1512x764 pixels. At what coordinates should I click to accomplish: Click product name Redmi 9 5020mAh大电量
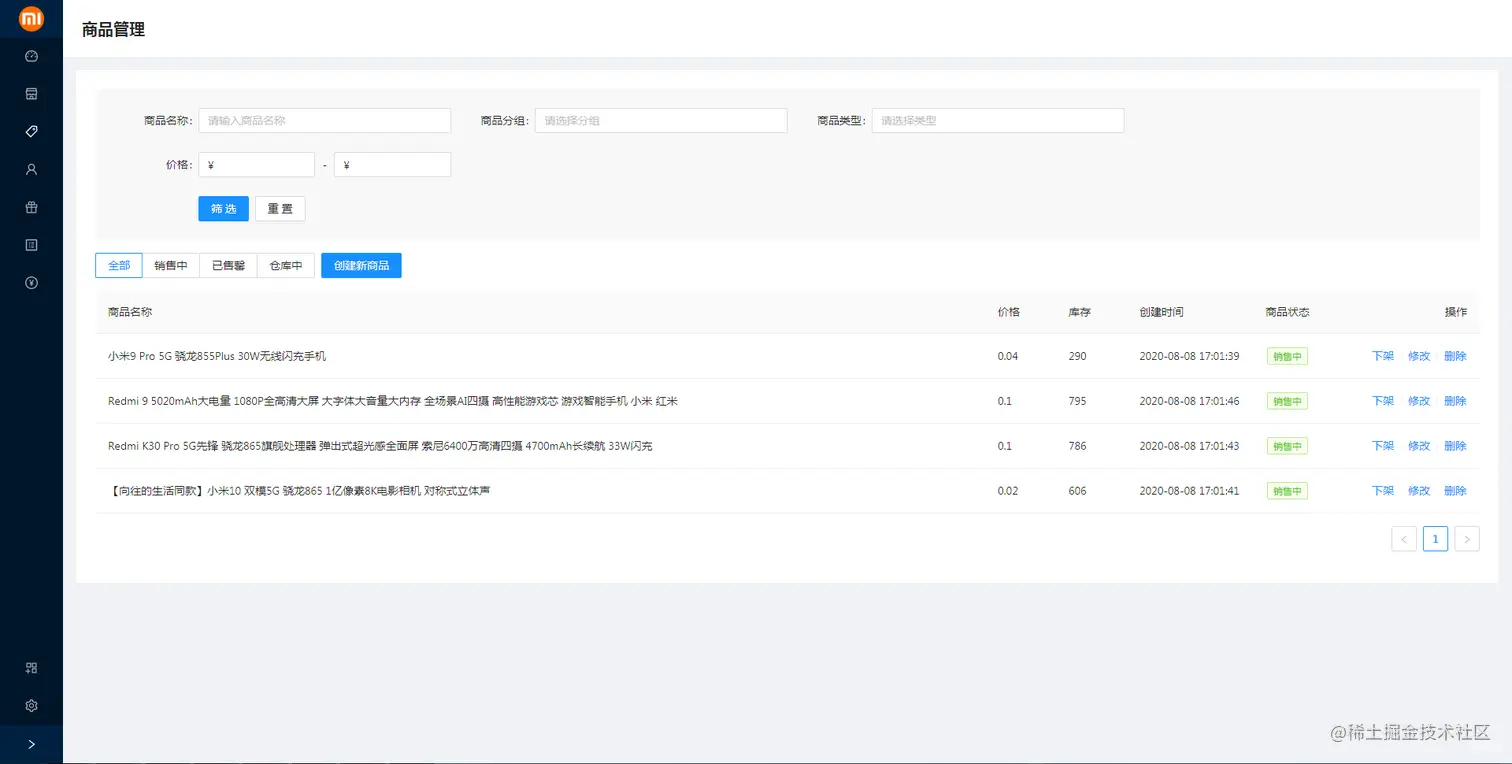[x=393, y=401]
